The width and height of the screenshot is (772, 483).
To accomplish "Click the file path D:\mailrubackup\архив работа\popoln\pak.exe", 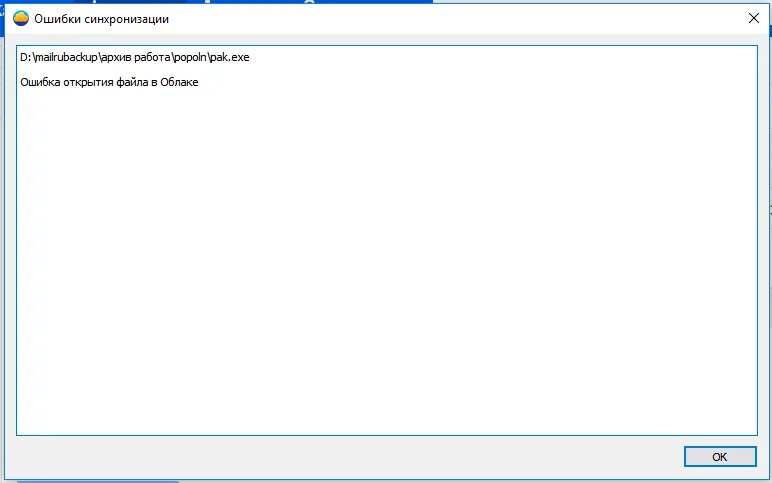I will pos(134,57).
